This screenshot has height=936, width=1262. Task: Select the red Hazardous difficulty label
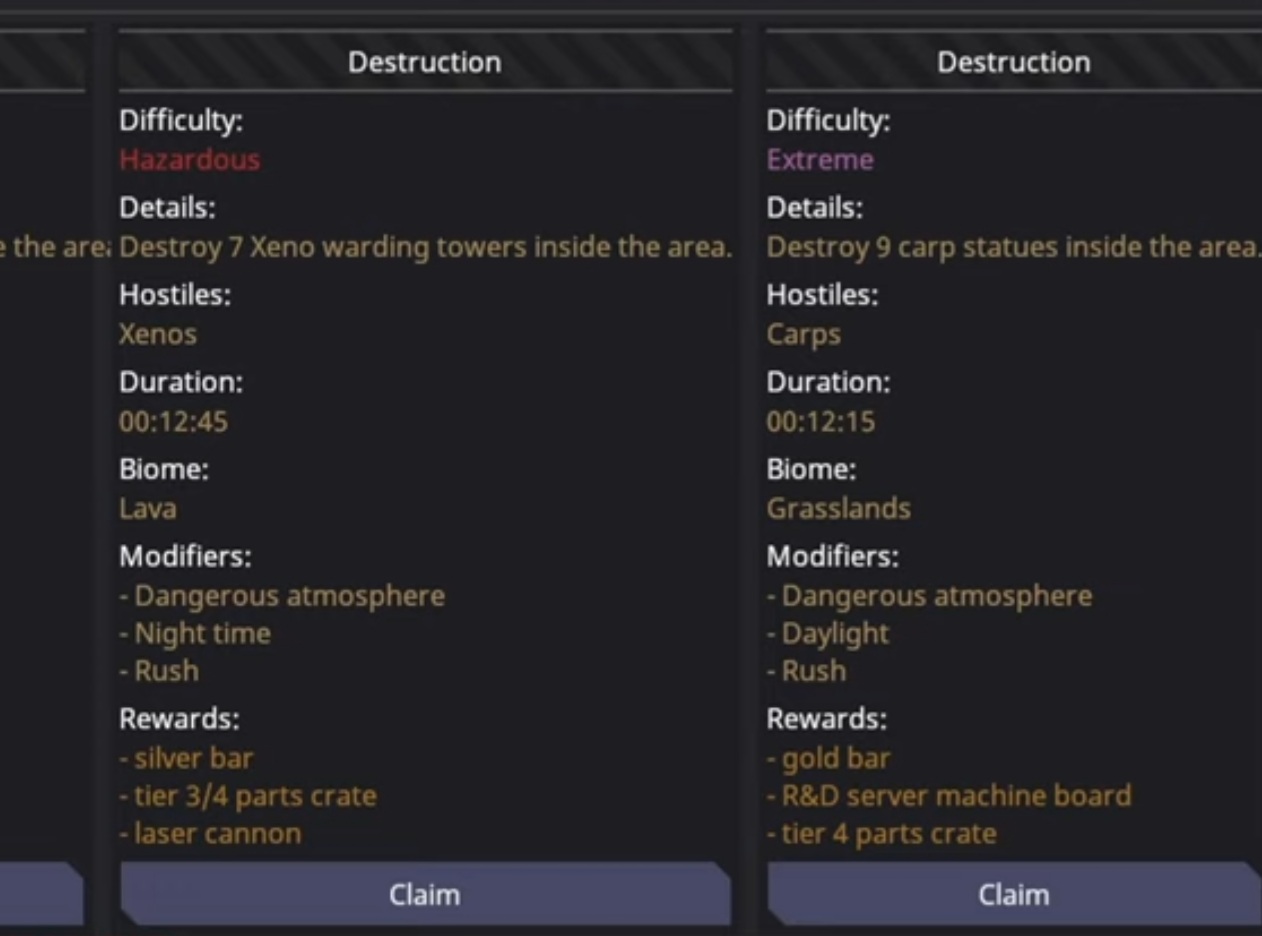click(189, 160)
